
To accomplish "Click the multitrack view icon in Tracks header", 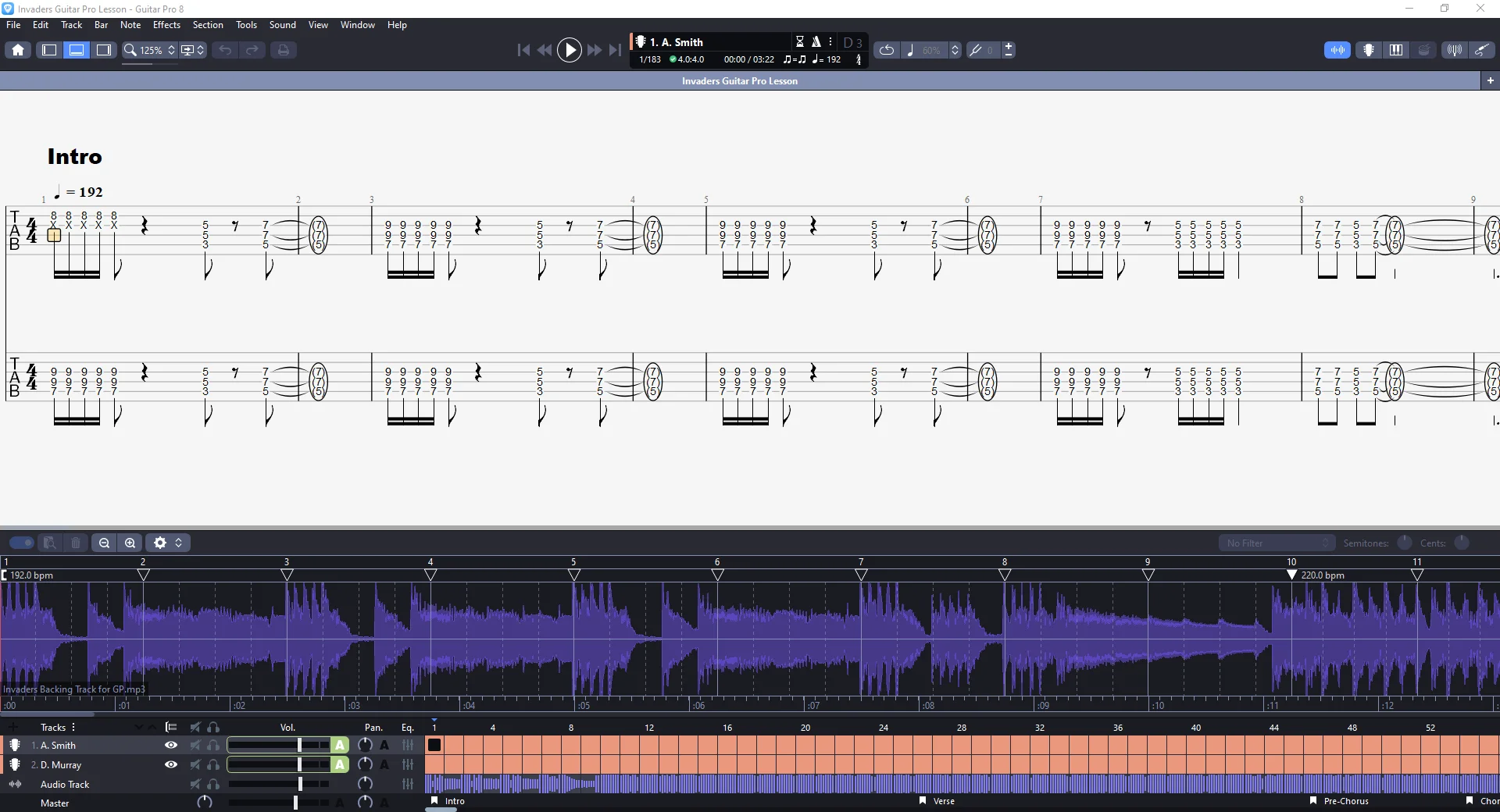I will coord(171,727).
